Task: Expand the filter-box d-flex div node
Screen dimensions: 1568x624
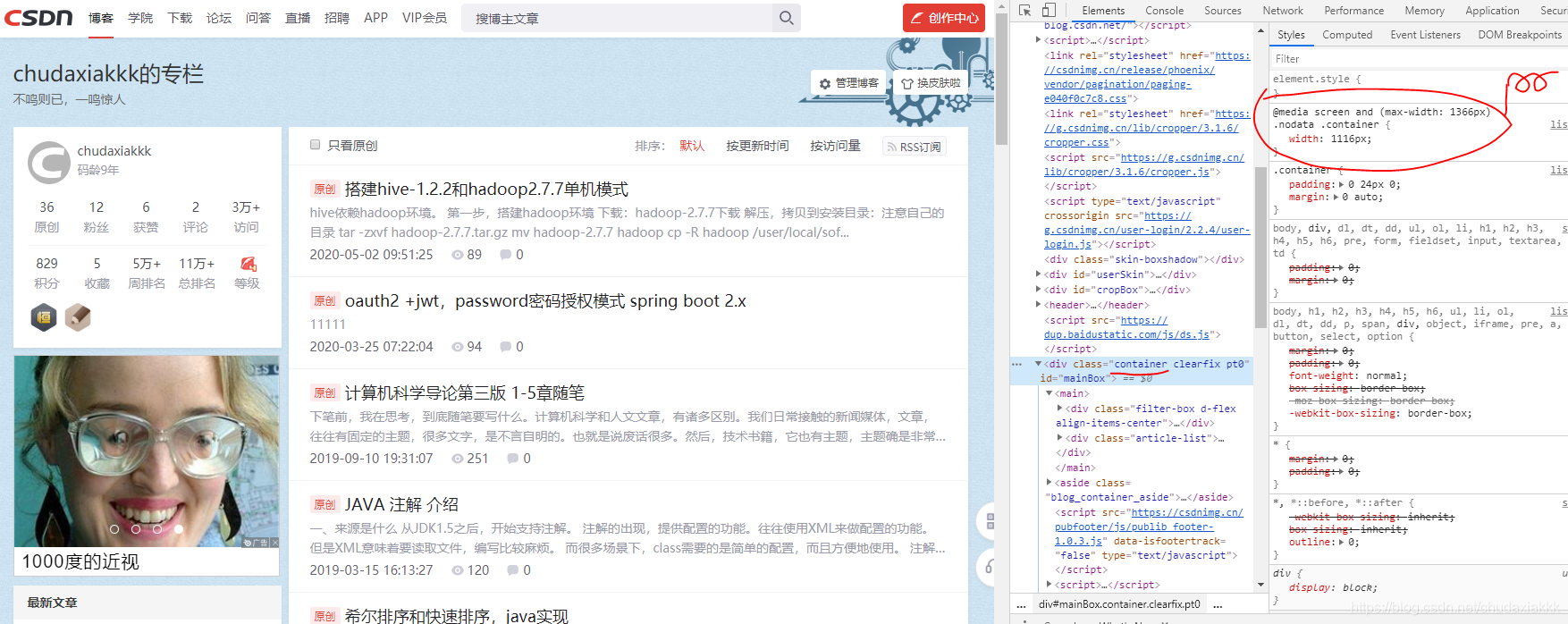Action: [1060, 409]
